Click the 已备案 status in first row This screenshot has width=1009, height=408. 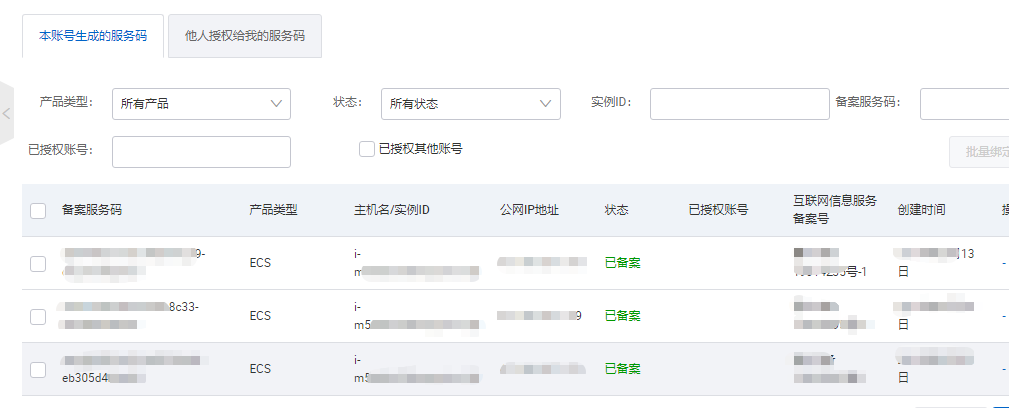[x=622, y=263]
